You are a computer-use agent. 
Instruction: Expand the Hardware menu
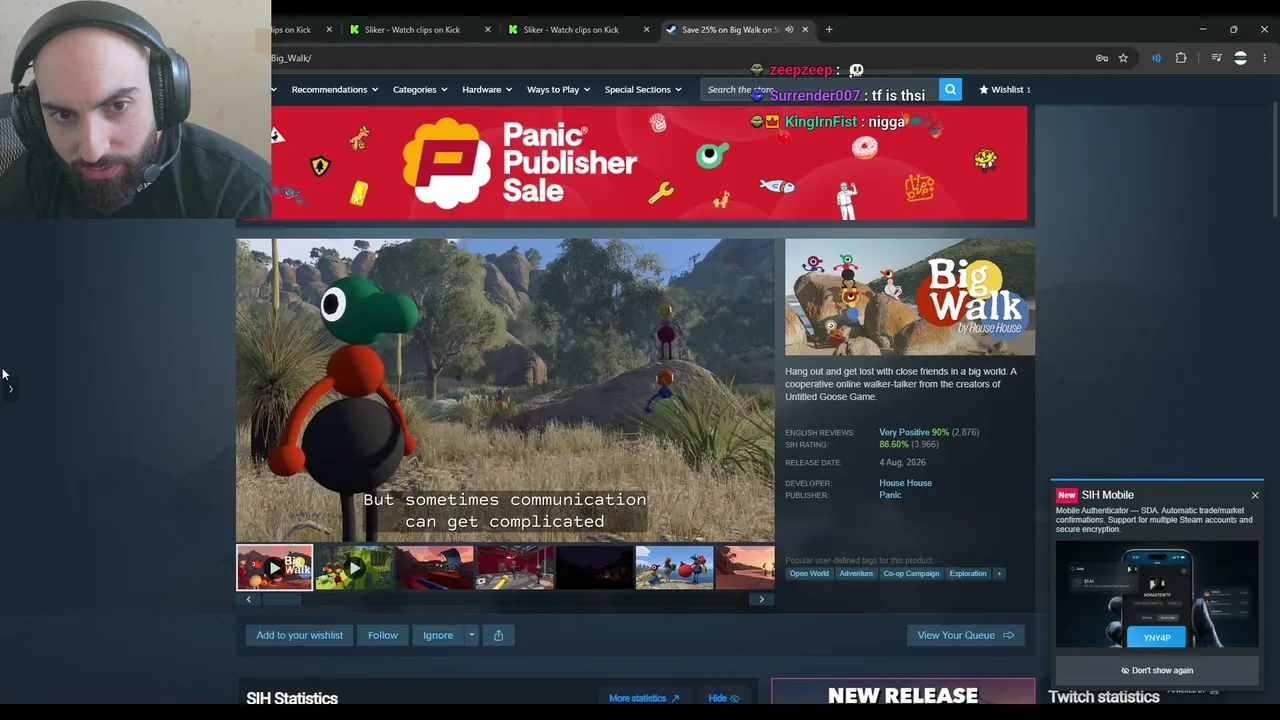(487, 90)
